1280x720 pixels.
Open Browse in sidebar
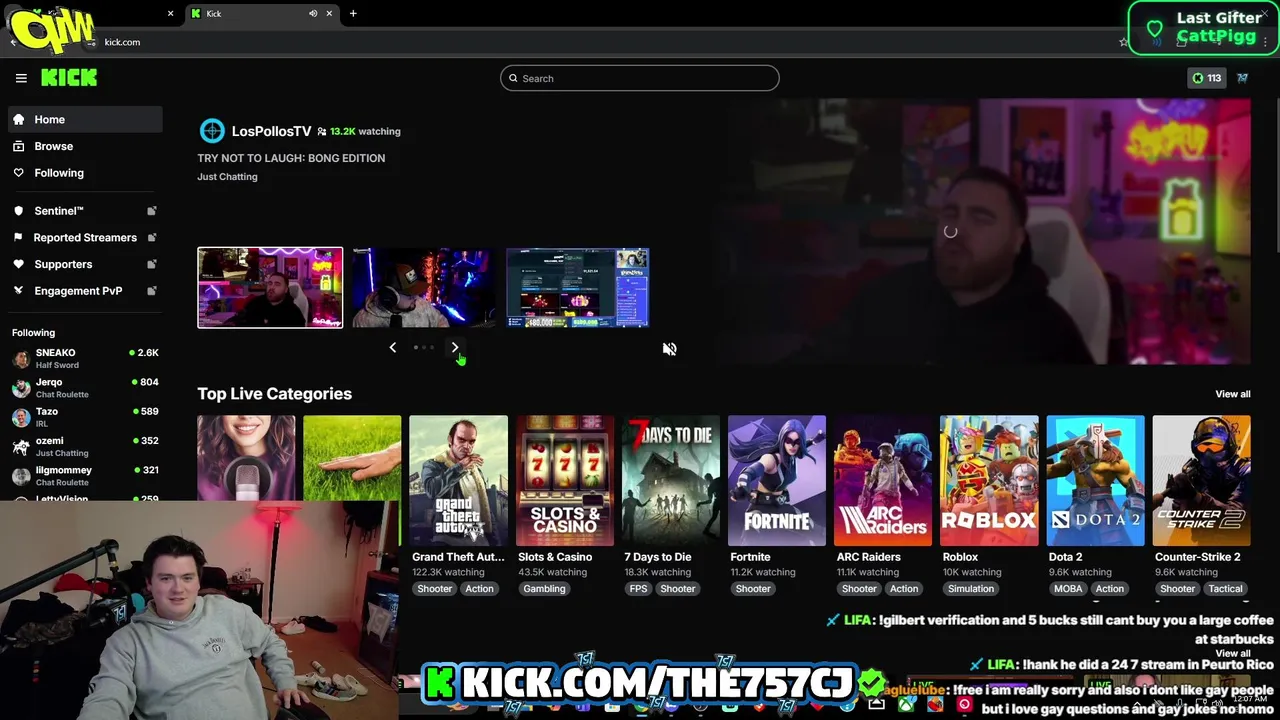[85, 146]
